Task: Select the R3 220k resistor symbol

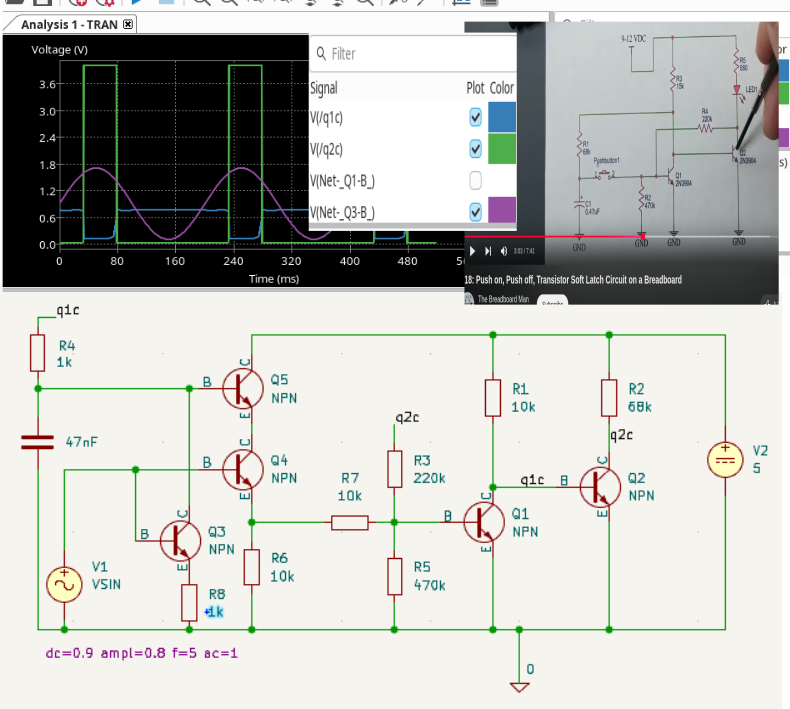Action: [394, 469]
